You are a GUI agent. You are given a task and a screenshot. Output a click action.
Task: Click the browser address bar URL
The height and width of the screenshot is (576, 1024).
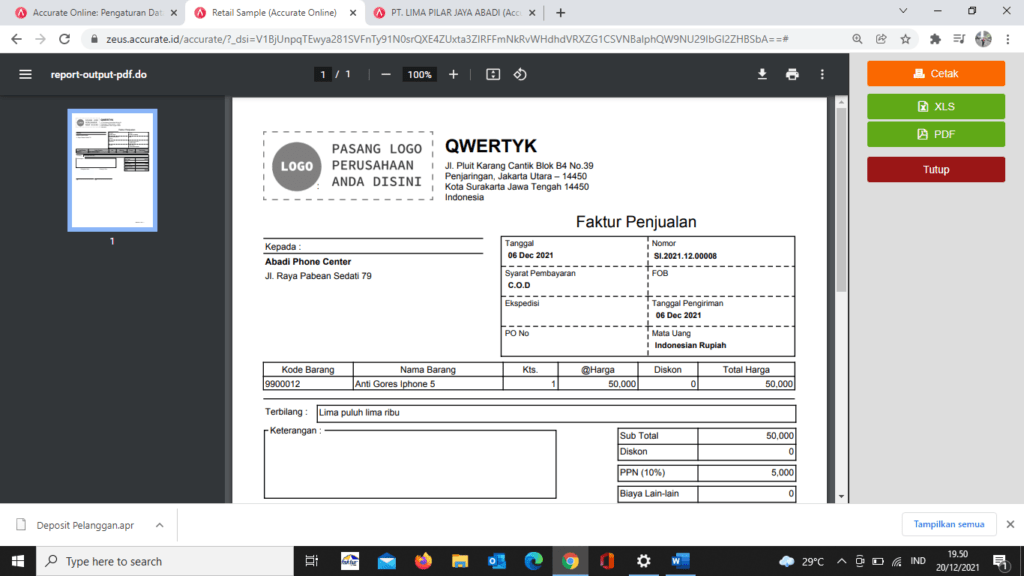pos(447,39)
